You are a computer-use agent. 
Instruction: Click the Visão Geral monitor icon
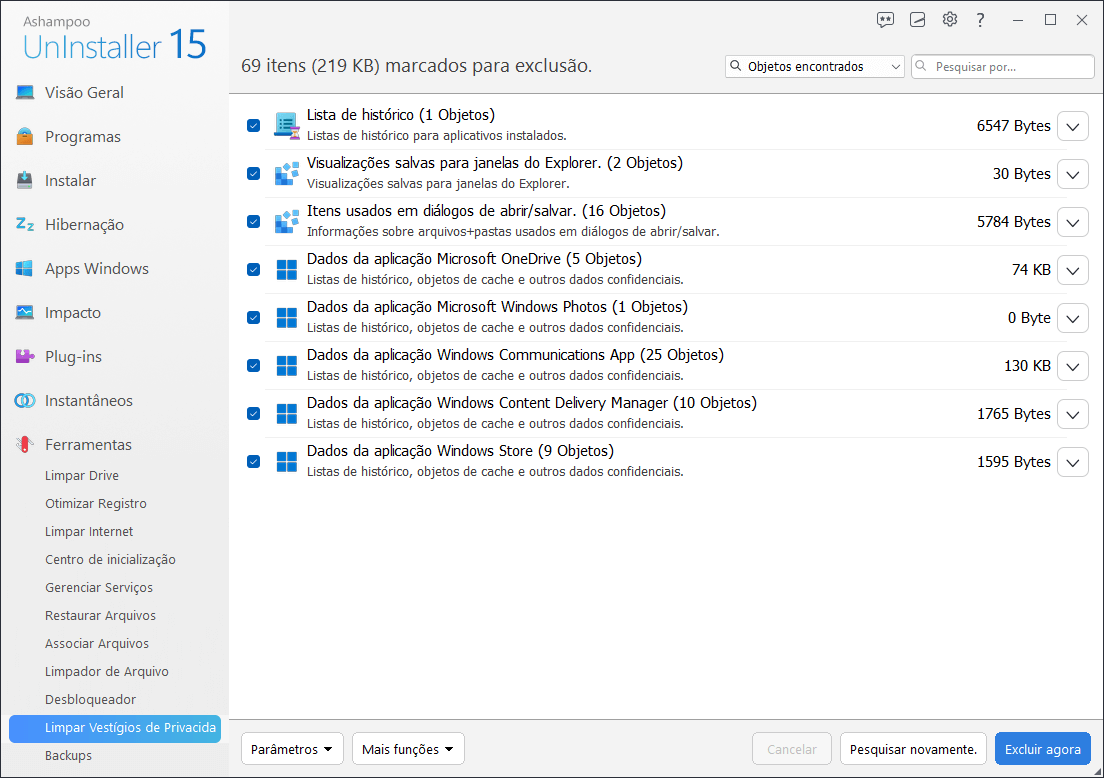[25, 92]
